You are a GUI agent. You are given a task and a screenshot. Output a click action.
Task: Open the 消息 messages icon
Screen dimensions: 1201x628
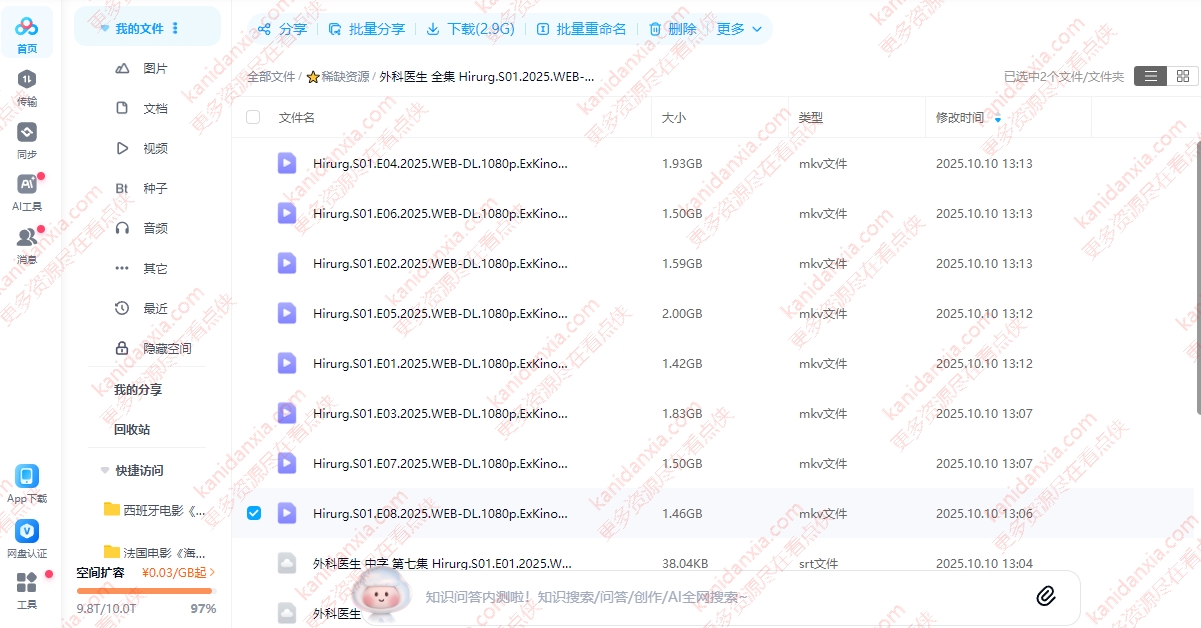coord(27,238)
